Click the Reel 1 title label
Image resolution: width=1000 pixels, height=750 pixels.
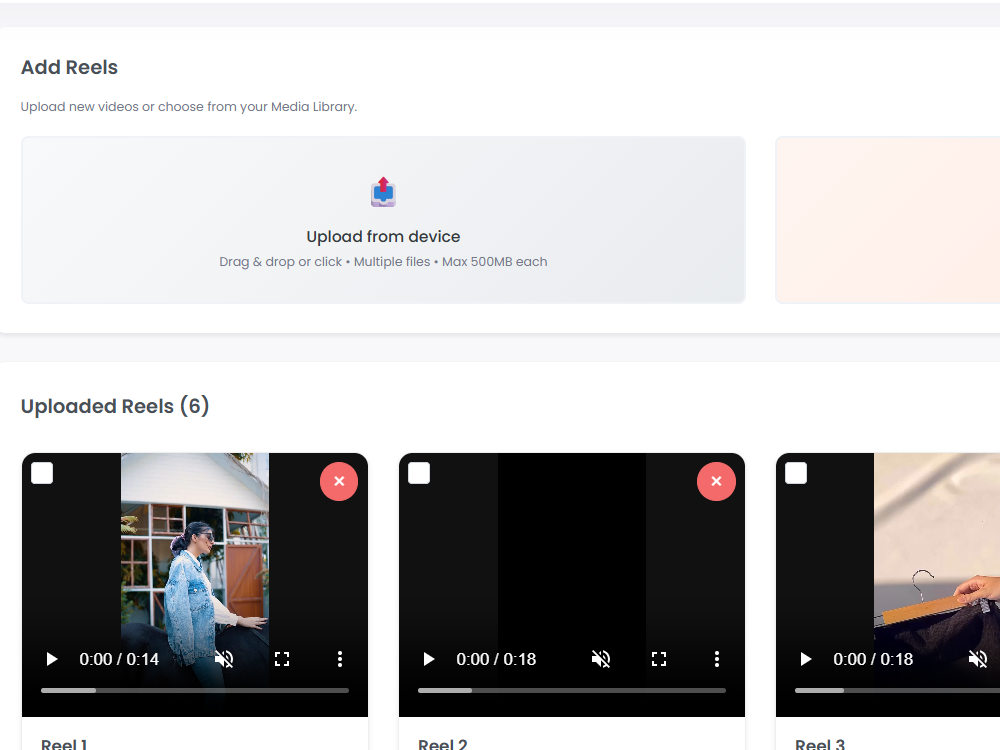(x=64, y=744)
